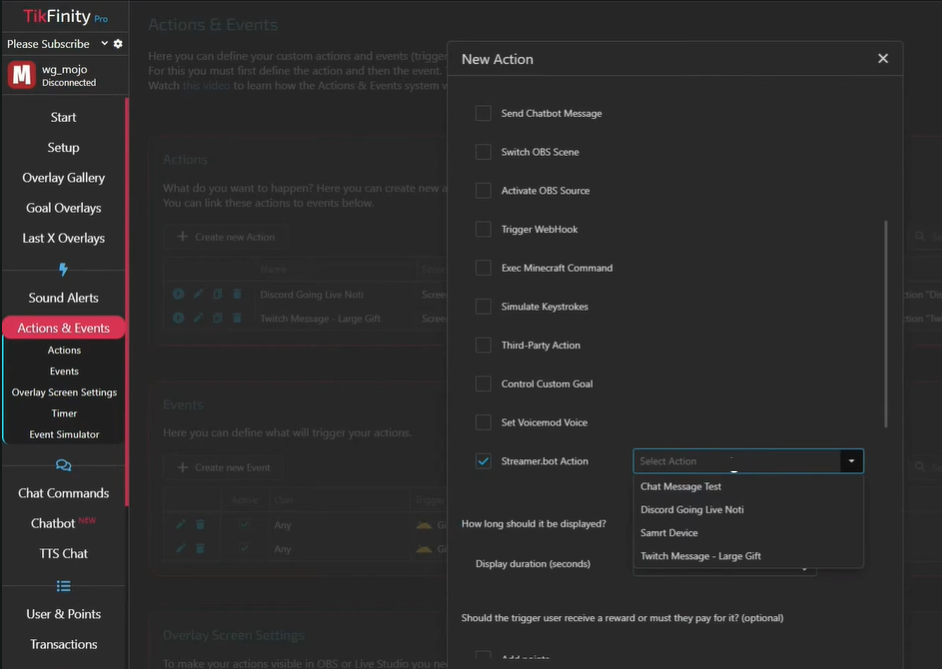Image resolution: width=942 pixels, height=669 pixels.
Task: Uncheck the Streamer.bot Action option
Action: pos(483,461)
